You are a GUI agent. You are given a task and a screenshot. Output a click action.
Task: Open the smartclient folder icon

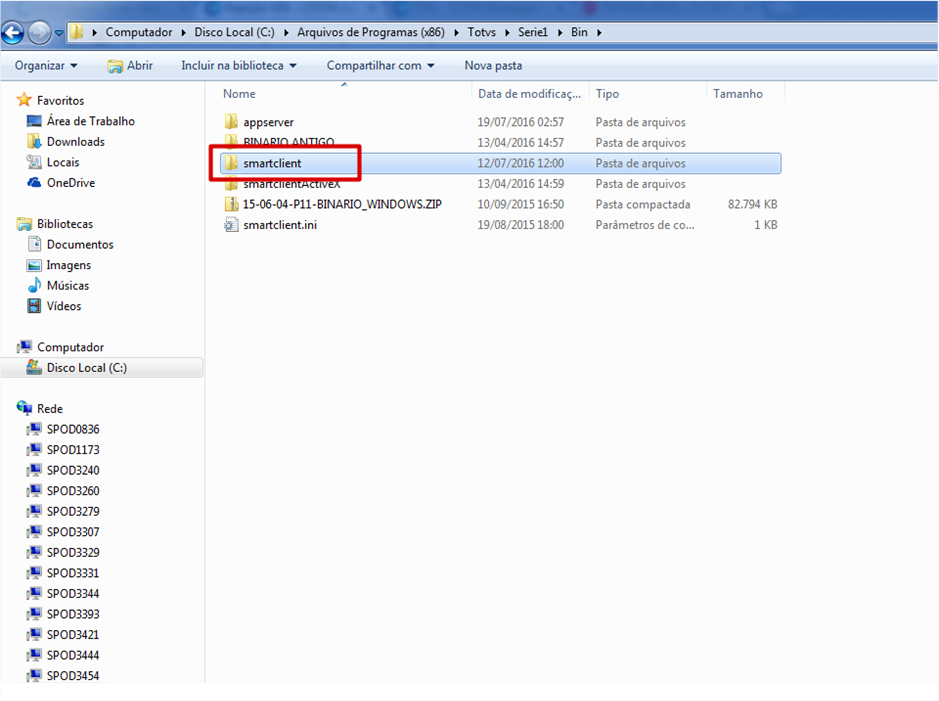pyautogui.click(x=231, y=163)
